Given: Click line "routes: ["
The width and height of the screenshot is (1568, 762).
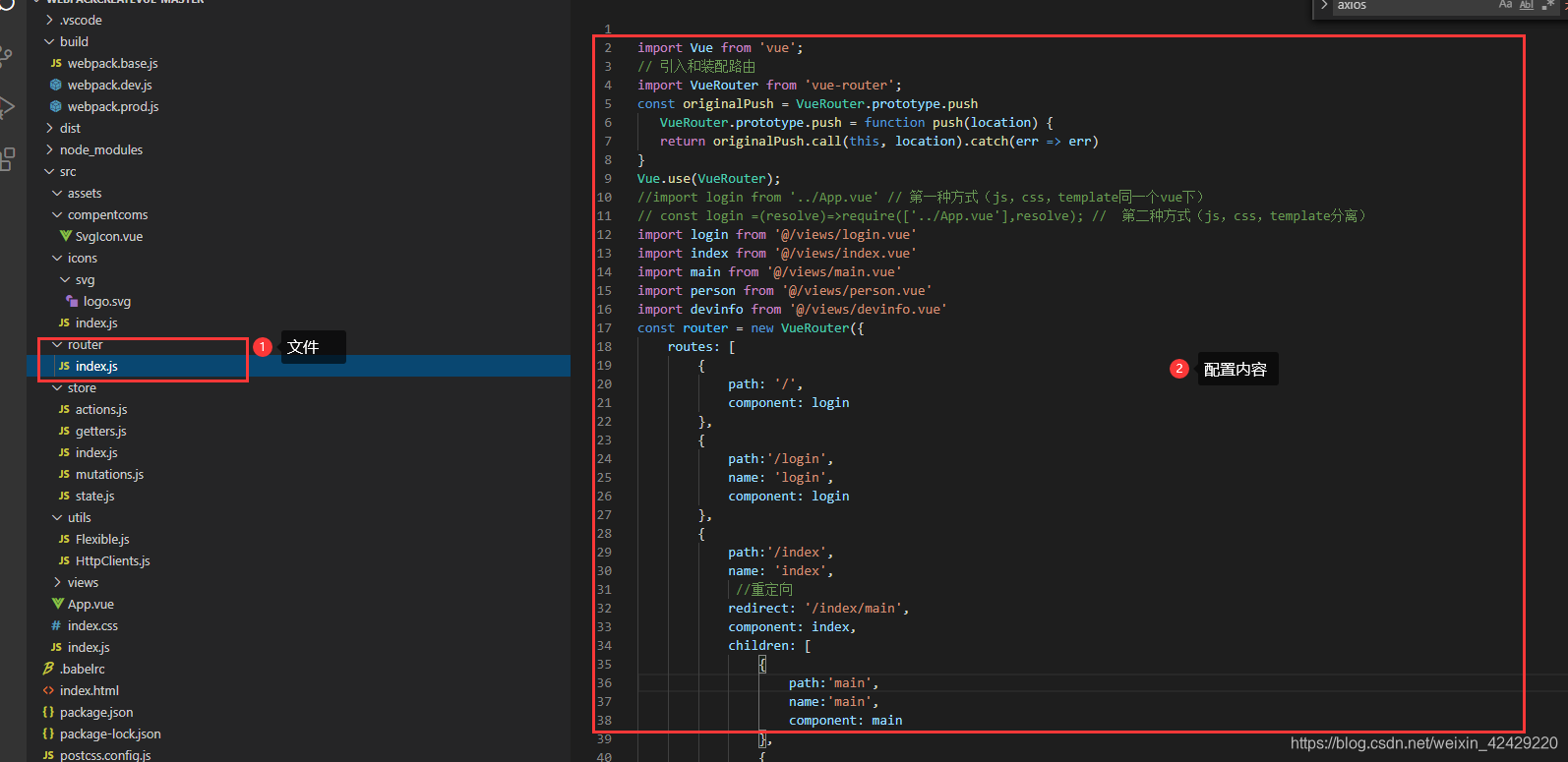Looking at the screenshot, I should click(701, 346).
